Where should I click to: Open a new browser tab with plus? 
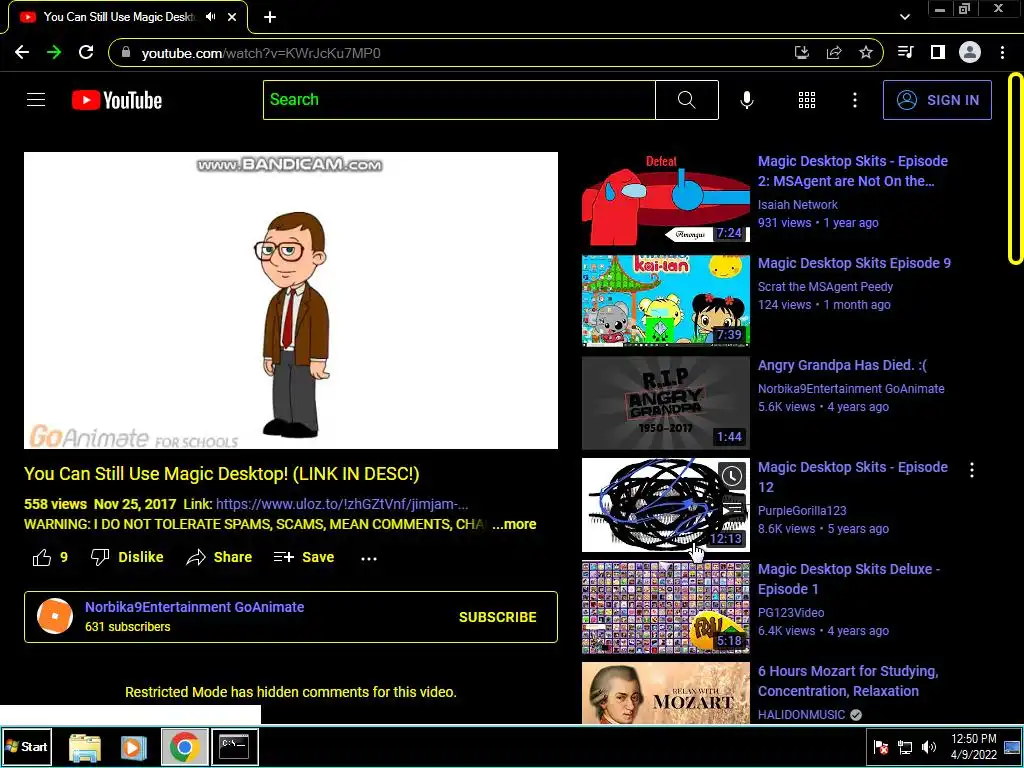point(270,18)
